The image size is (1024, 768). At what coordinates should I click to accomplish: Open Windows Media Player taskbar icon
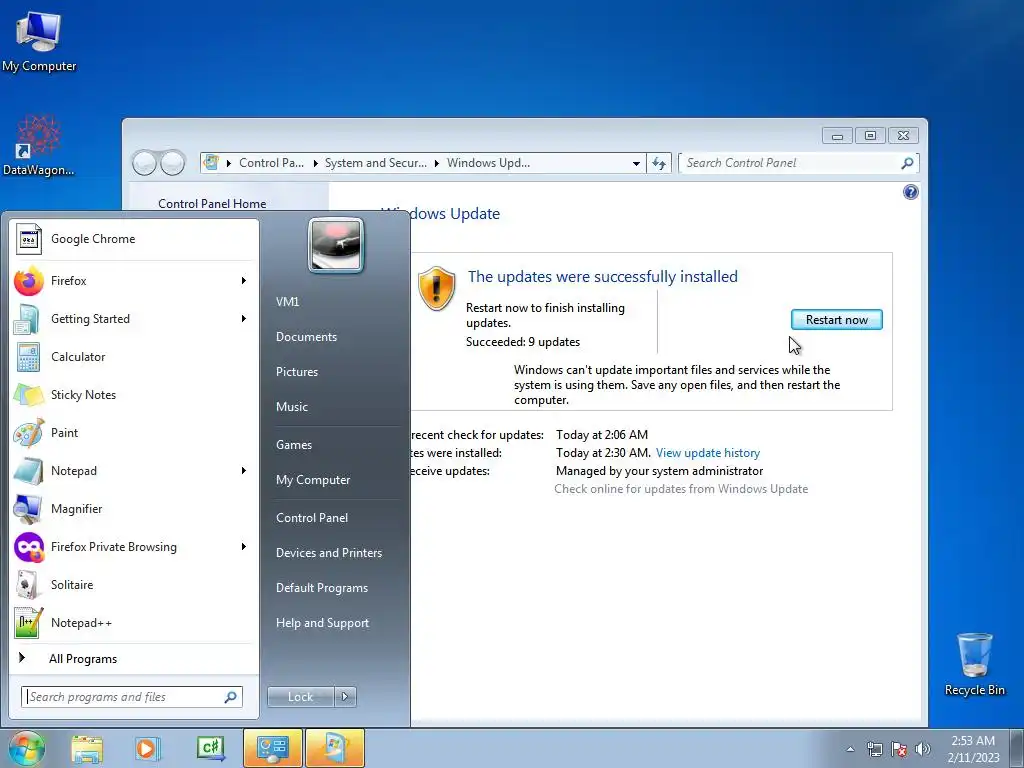point(148,748)
